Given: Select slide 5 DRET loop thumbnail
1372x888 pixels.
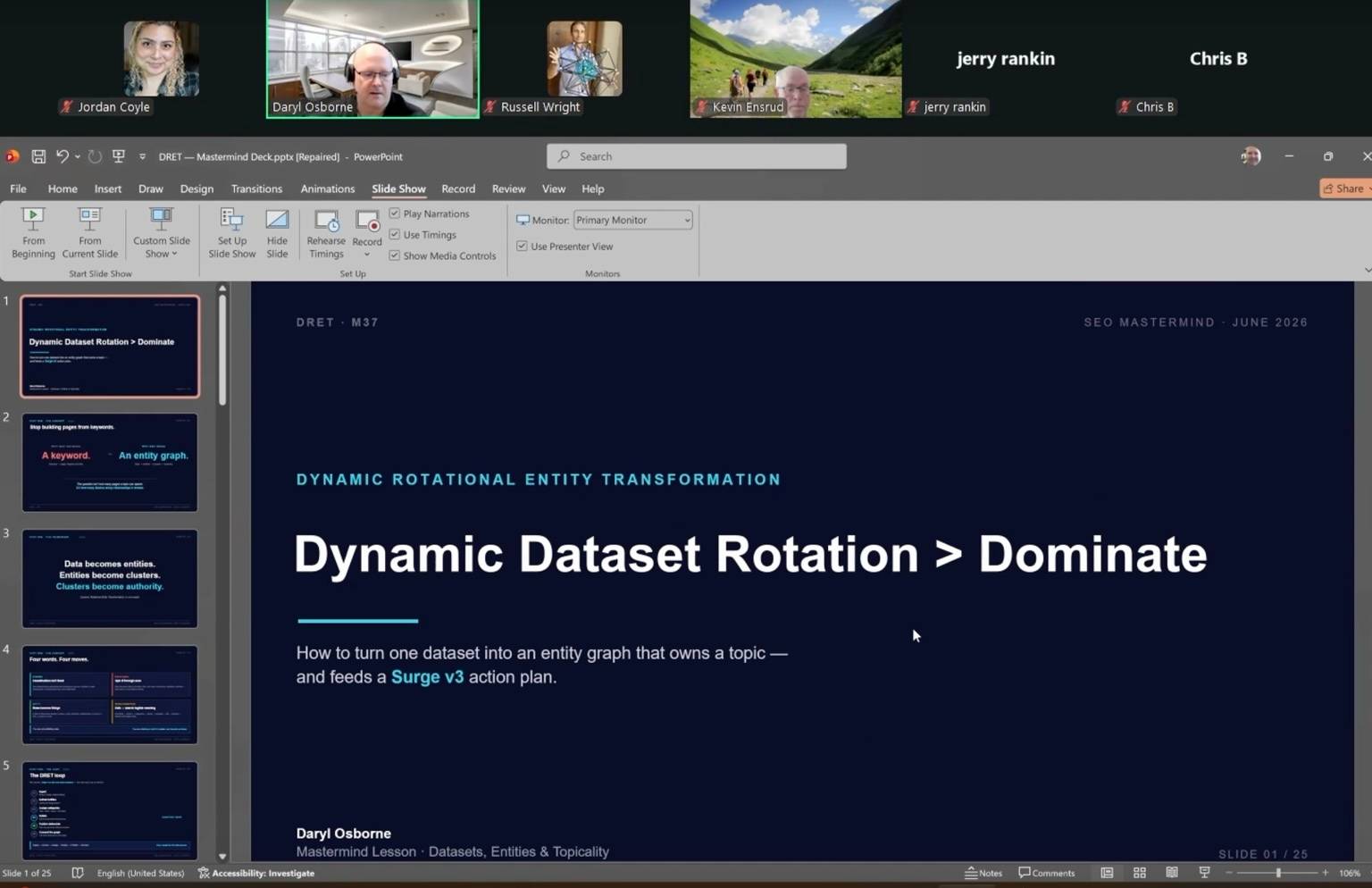Looking at the screenshot, I should (110, 810).
